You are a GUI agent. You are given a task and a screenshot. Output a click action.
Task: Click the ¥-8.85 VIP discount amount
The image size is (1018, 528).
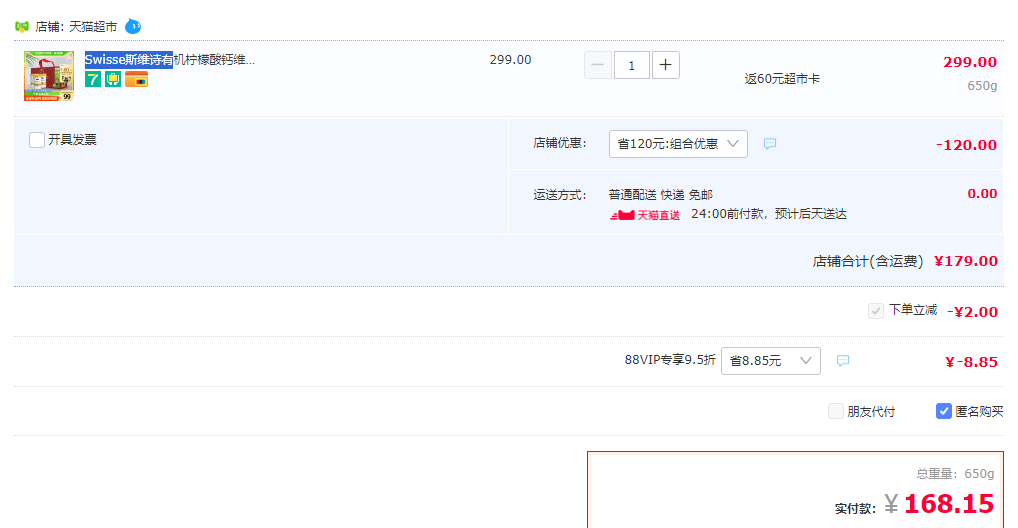coord(971,362)
